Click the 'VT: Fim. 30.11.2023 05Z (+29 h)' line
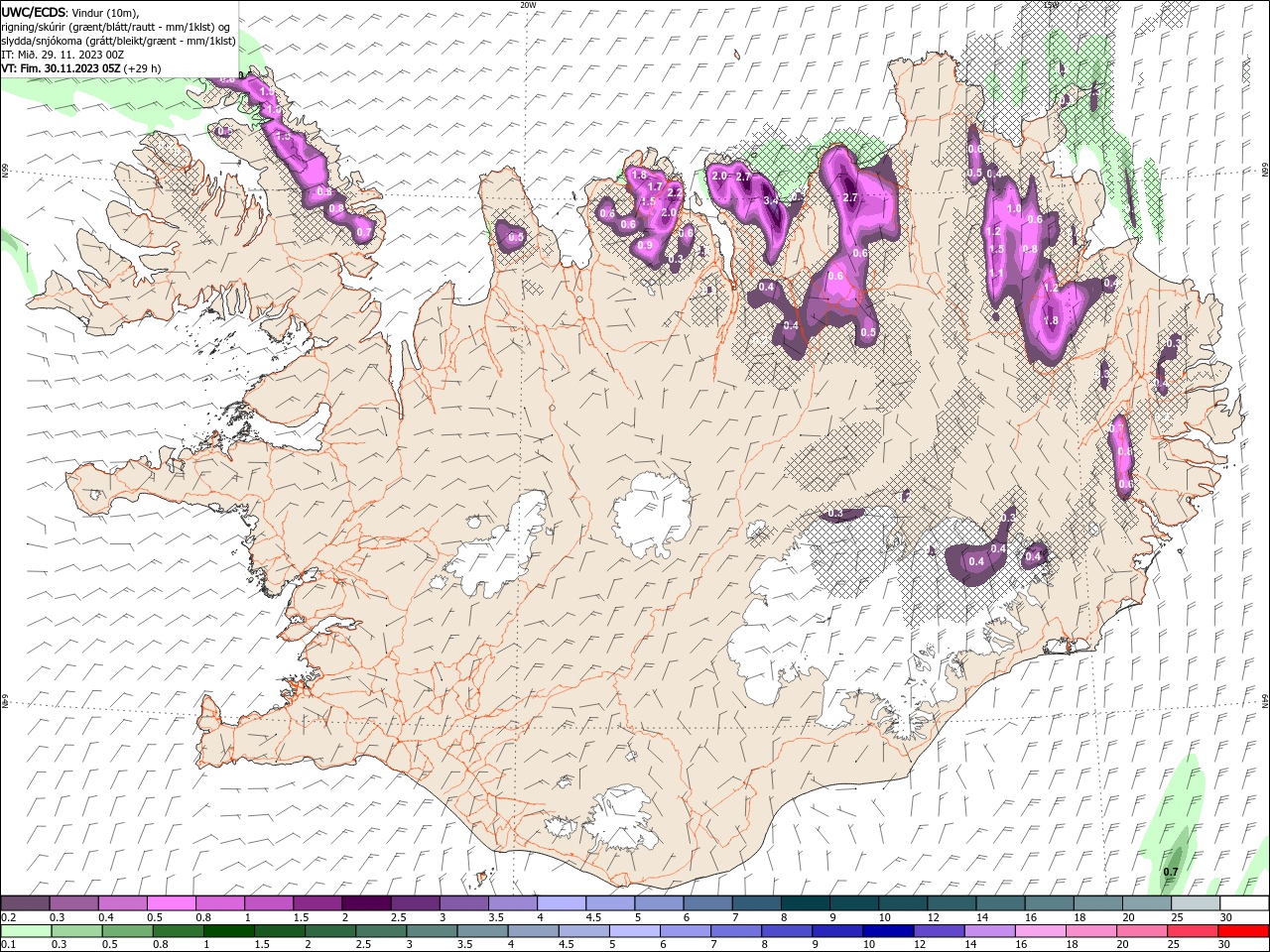 81,68
